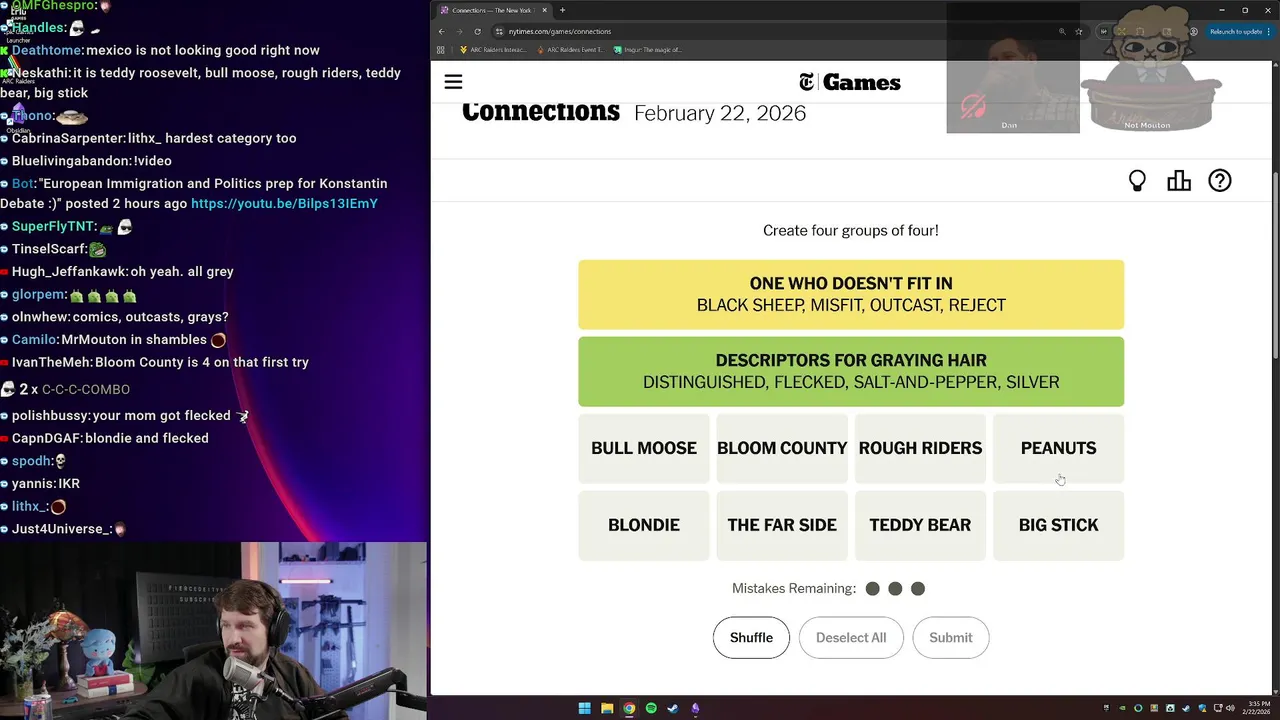Viewport: 1280px width, 720px height.
Task: Click the Deselect All button
Action: click(851, 638)
